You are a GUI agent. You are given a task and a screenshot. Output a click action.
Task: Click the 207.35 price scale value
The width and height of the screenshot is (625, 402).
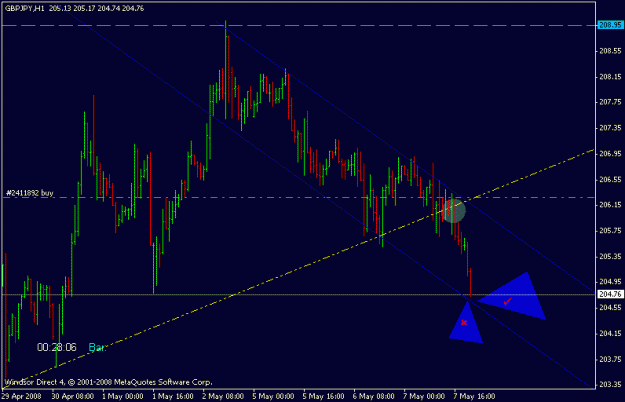click(610, 128)
